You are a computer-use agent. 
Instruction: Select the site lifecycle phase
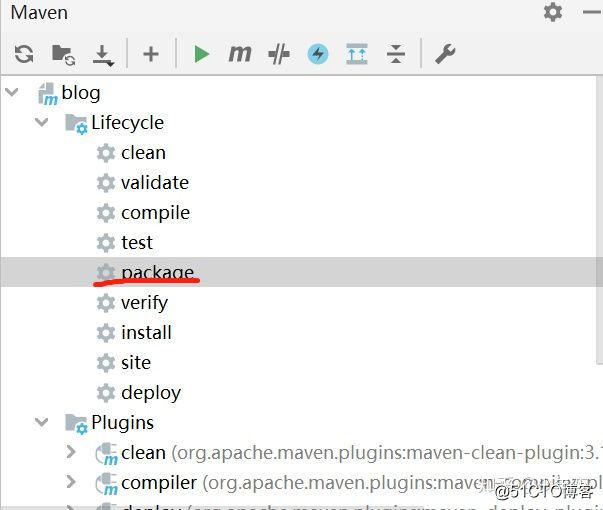[136, 363]
